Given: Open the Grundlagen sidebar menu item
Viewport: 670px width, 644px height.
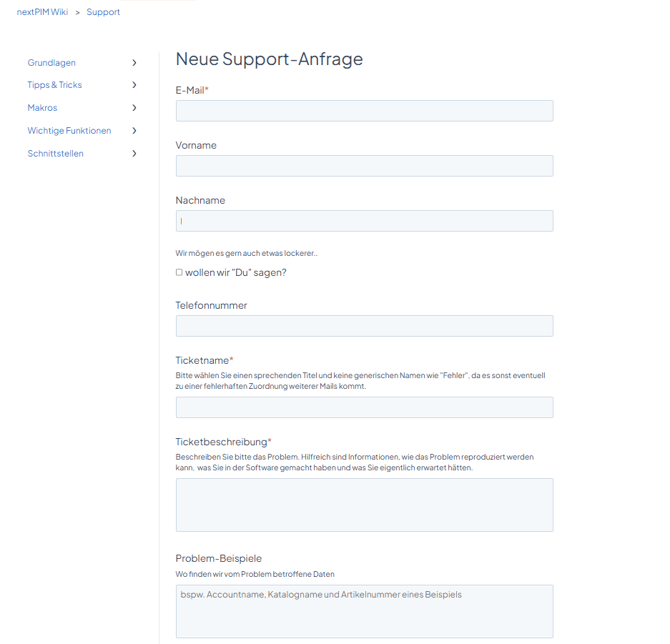Looking at the screenshot, I should (x=52, y=63).
